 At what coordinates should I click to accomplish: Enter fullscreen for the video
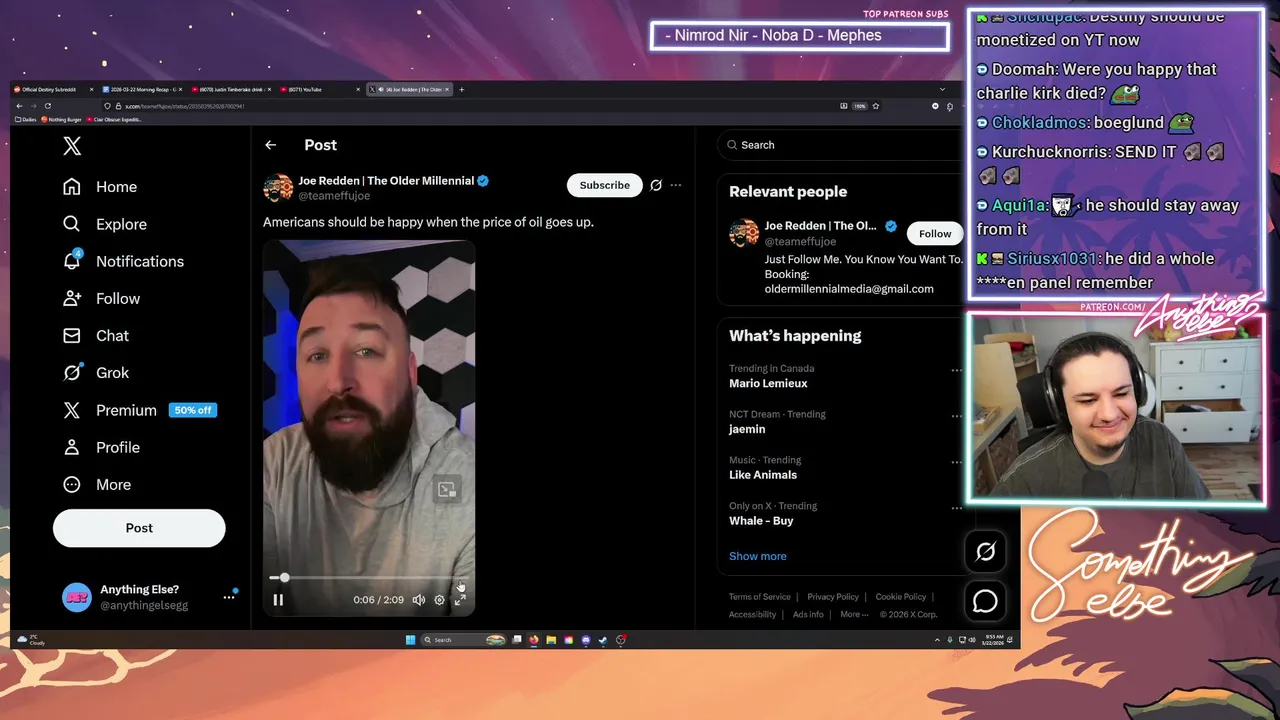[x=460, y=600]
